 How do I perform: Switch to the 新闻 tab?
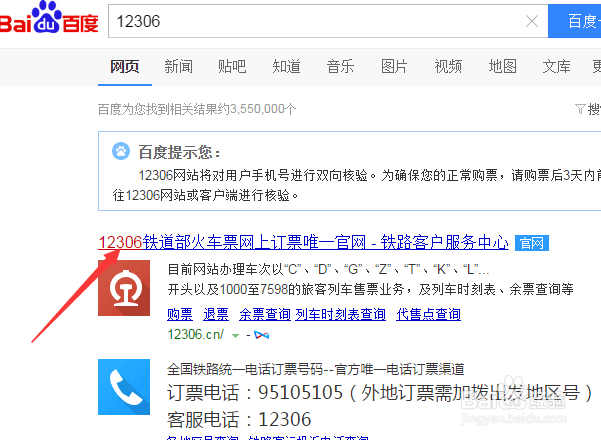point(178,67)
